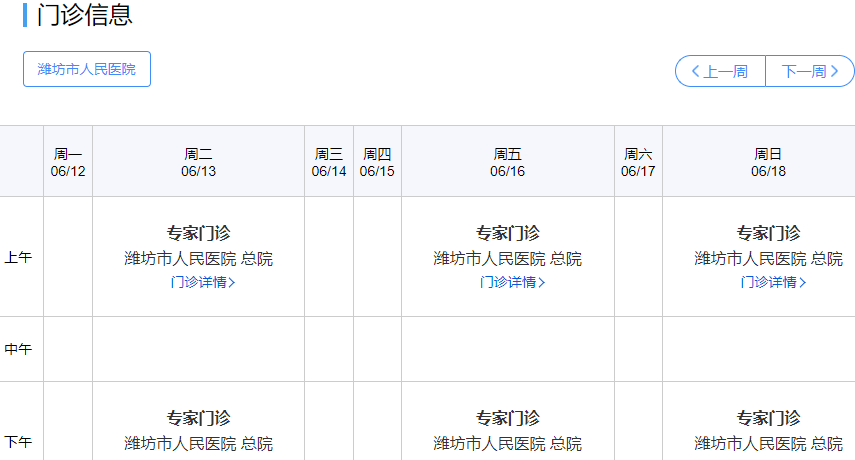The image size is (855, 460).
Task: Choose the 周日 06/18 column header
Action: click(x=768, y=162)
